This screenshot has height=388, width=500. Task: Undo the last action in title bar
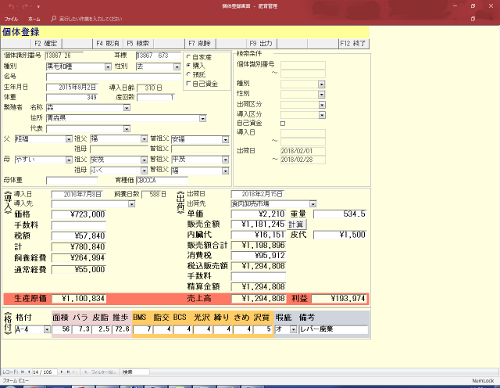11,6
